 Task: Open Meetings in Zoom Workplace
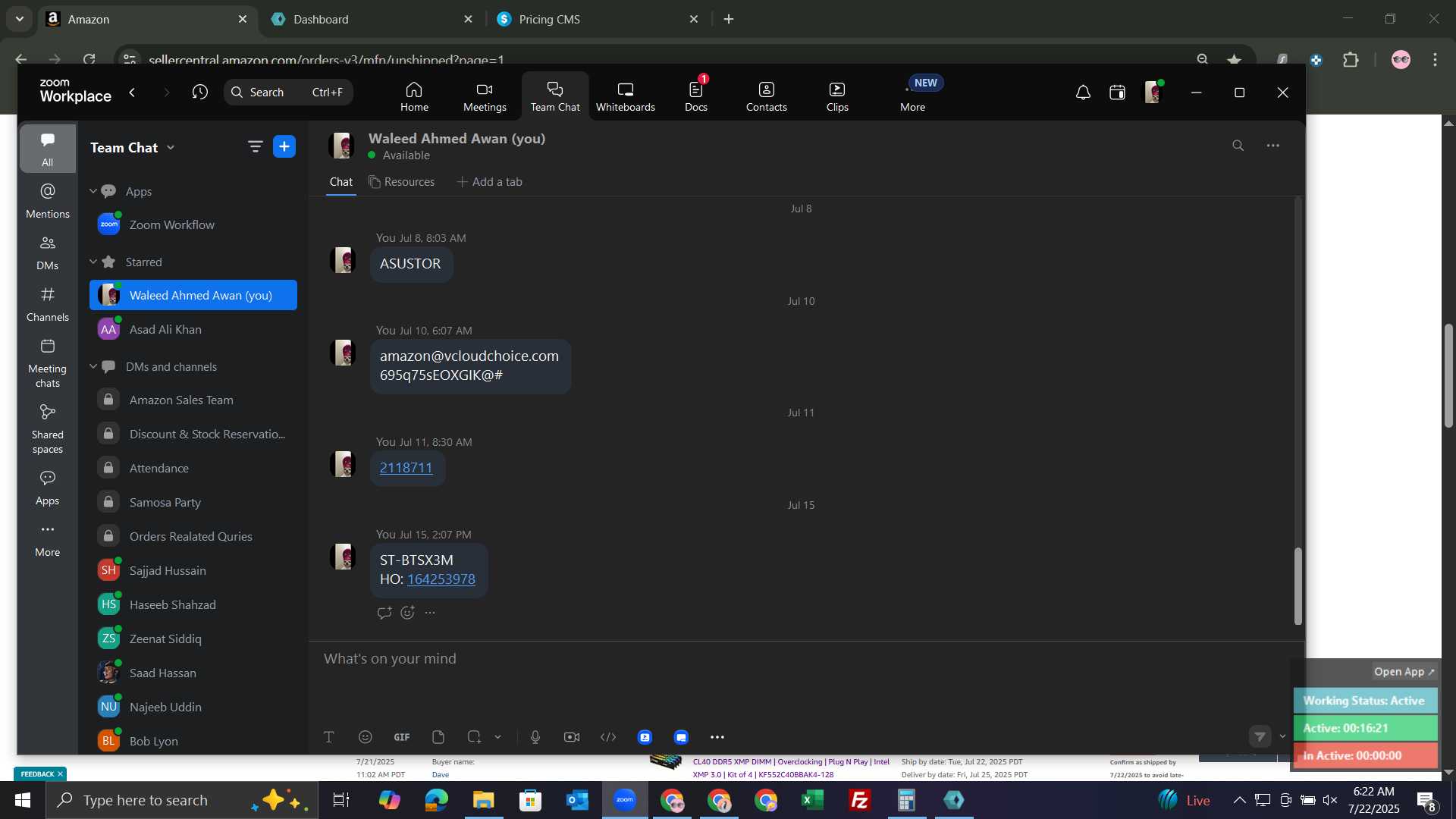click(485, 96)
